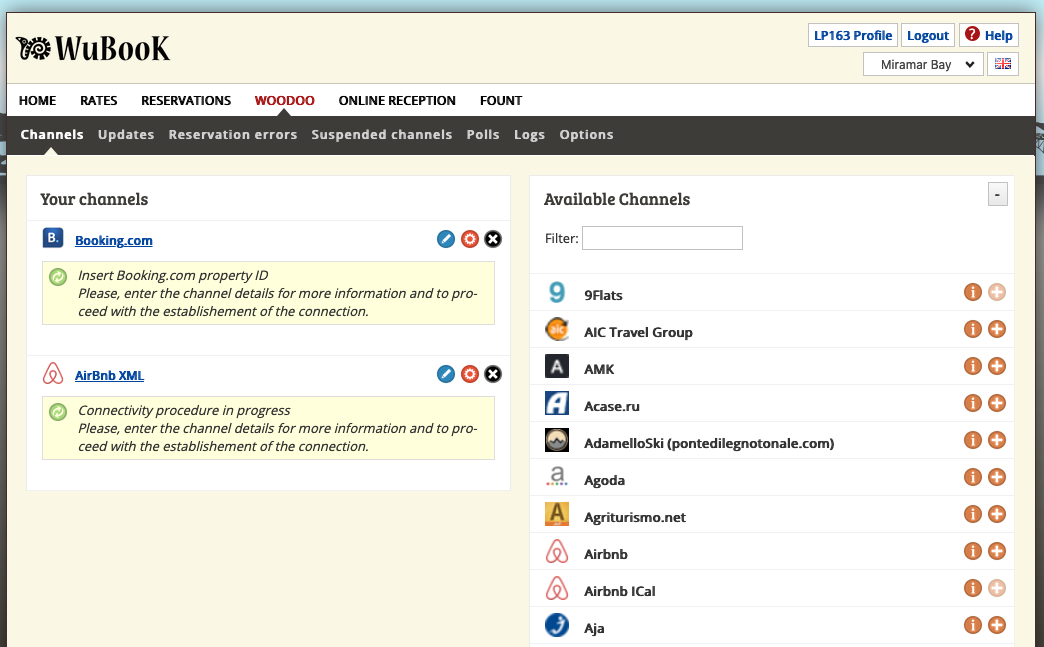Screen dimensions: 1044x647
Task: Show info for Acase.ru channel
Action: tap(973, 403)
